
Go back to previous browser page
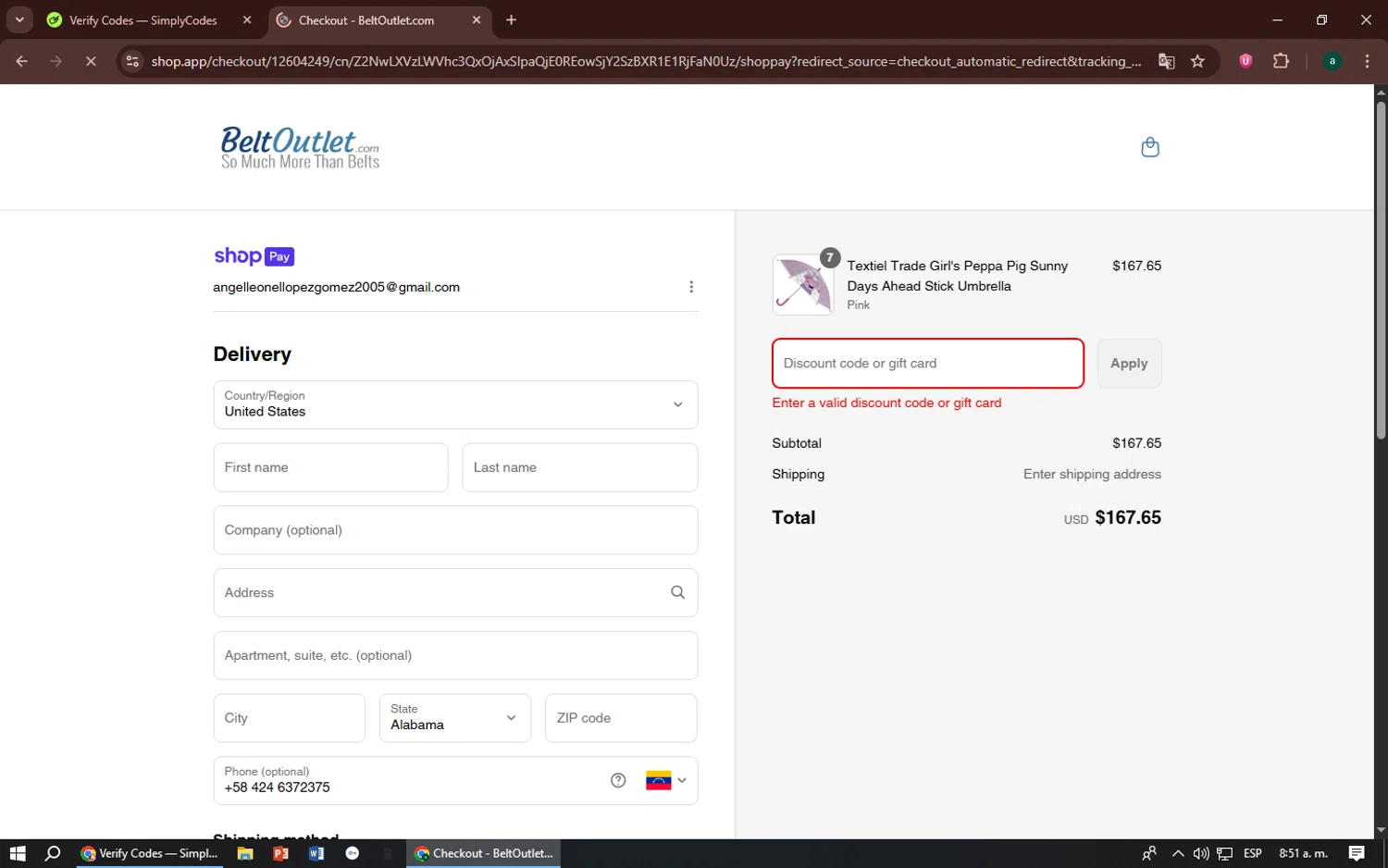click(x=22, y=61)
